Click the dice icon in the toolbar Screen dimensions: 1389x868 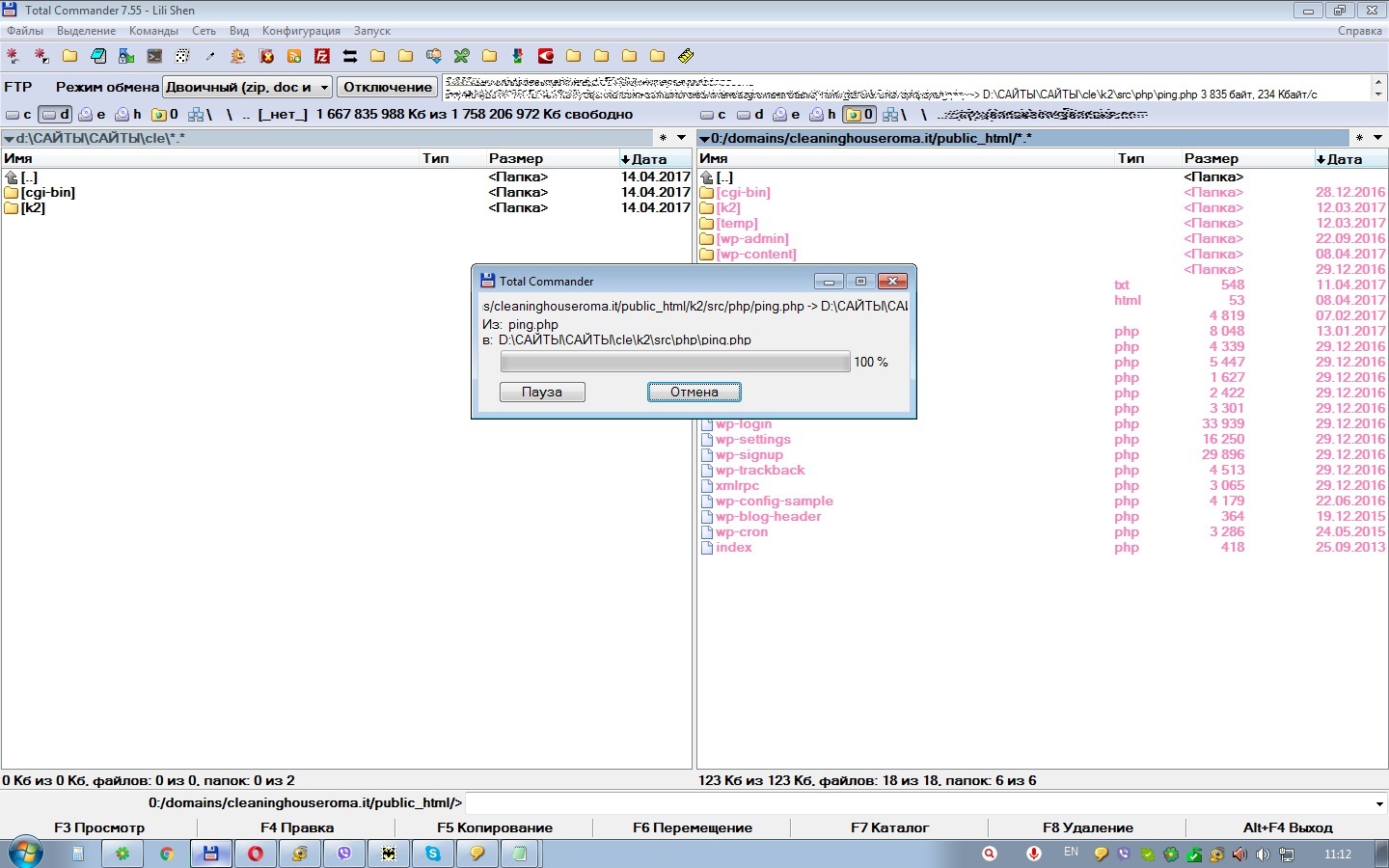tap(182, 56)
